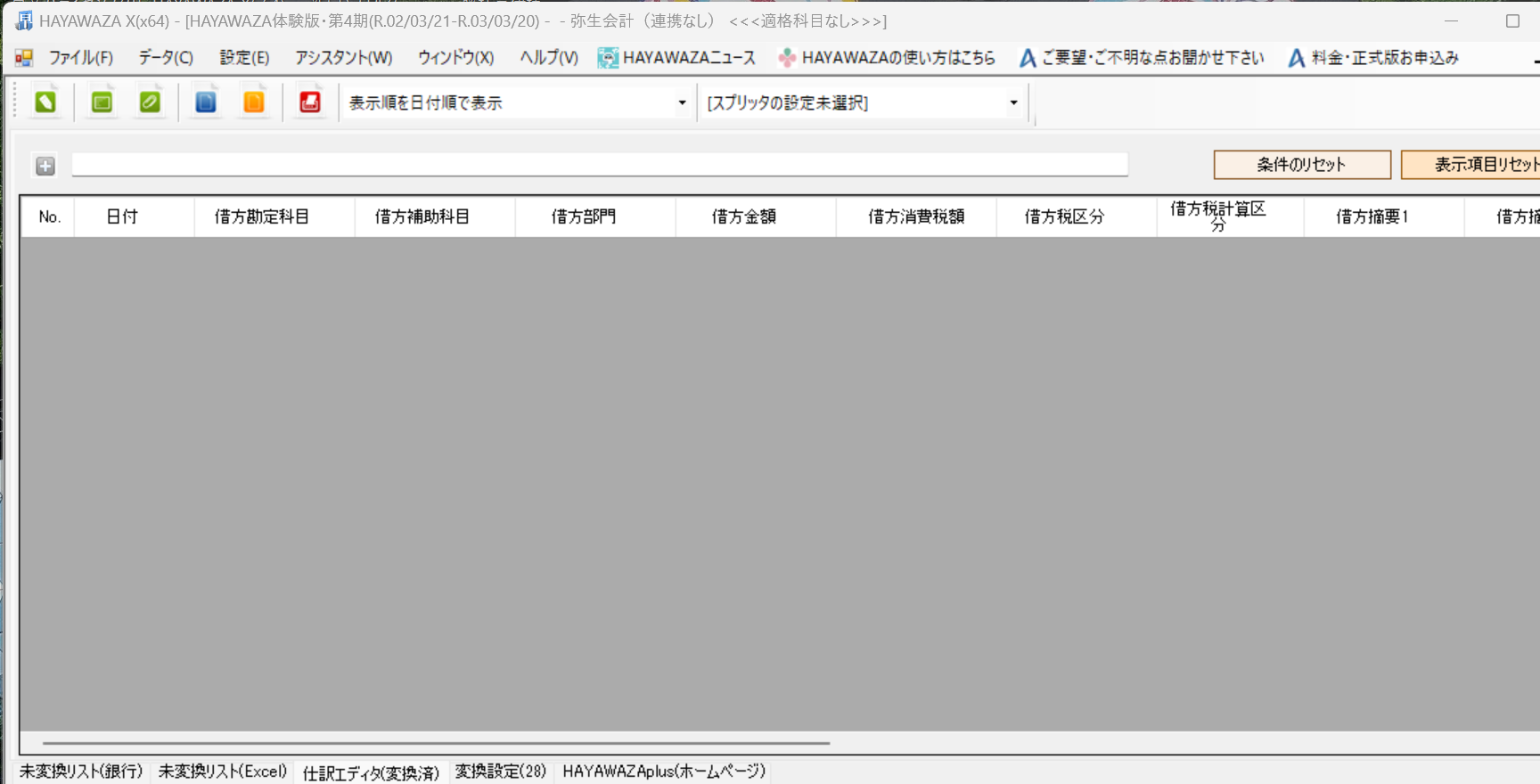This screenshot has width=1540, height=784.
Task: Click the 日付 column header
Action: click(x=135, y=216)
